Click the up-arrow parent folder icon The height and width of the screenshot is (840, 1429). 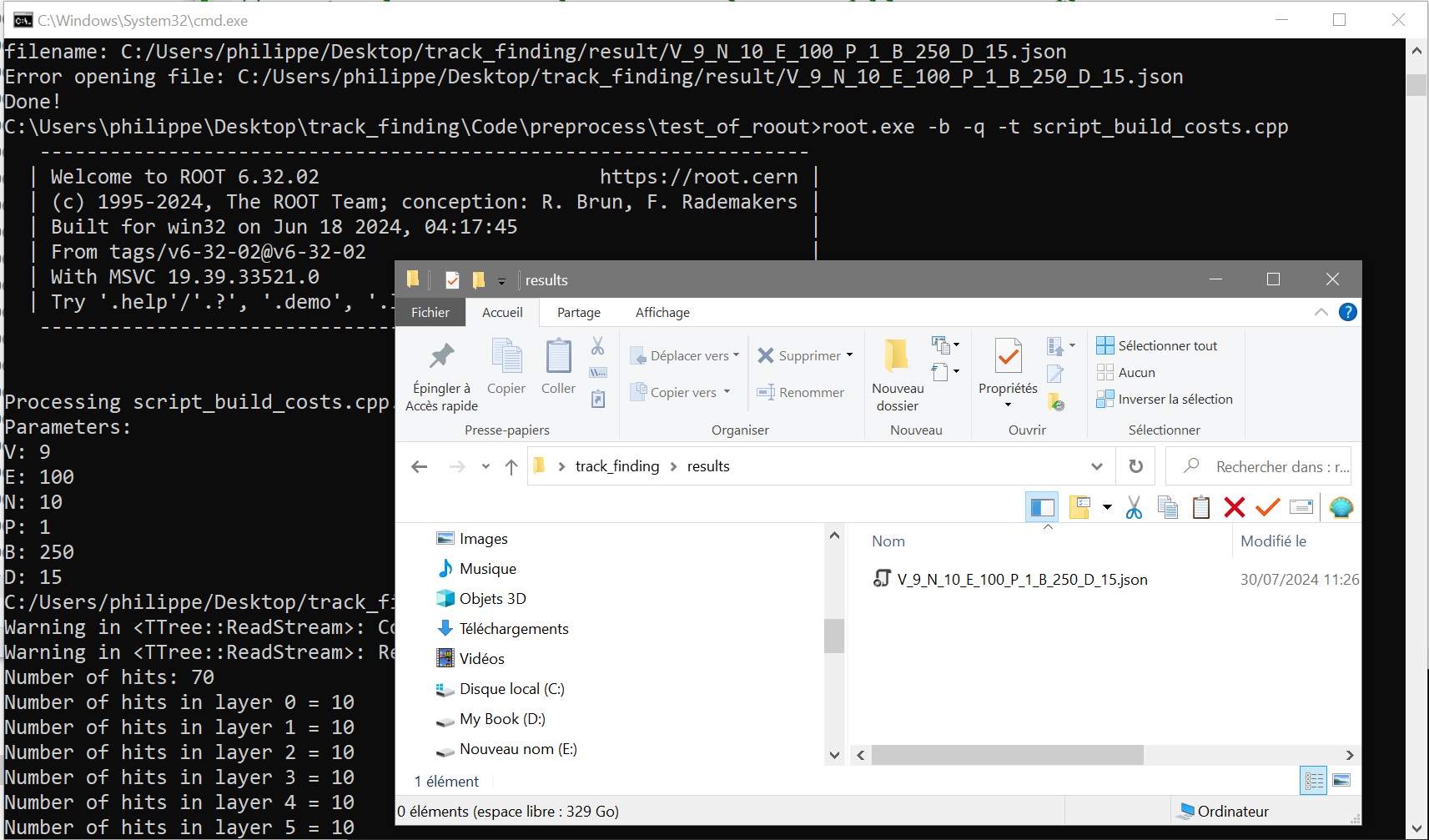511,467
